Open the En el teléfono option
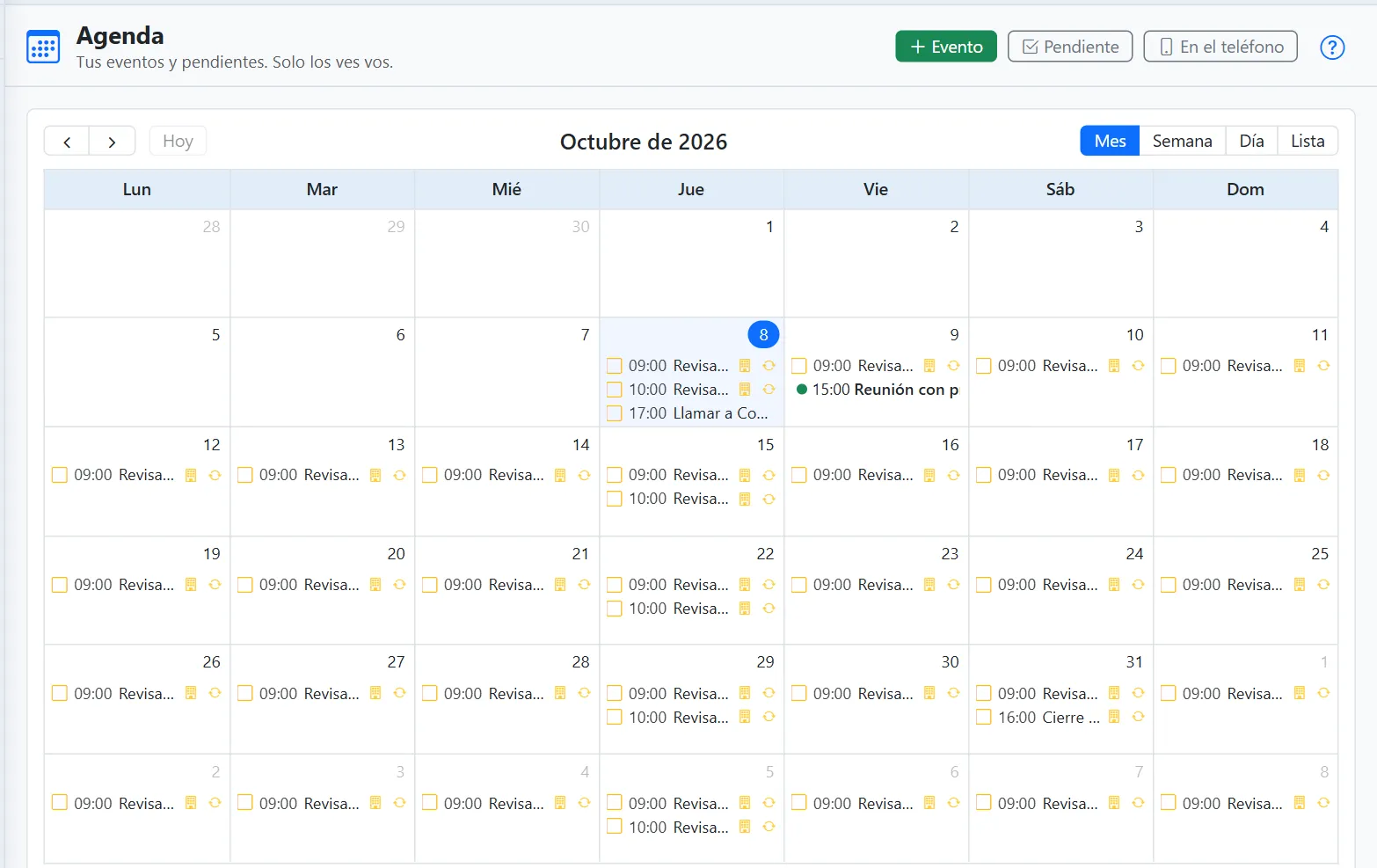 pos(1220,47)
